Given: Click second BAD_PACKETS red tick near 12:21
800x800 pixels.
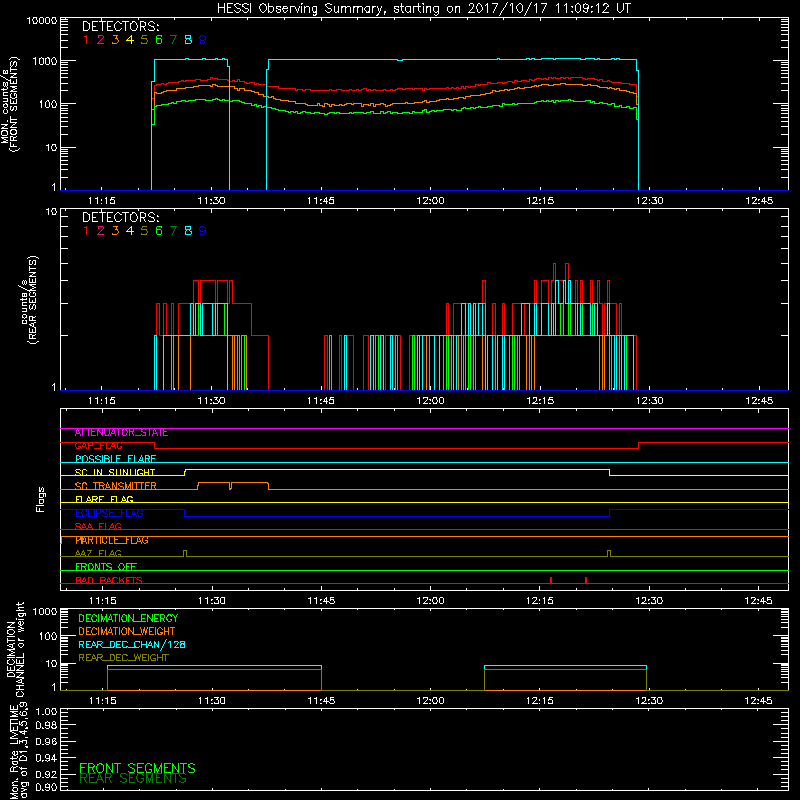Looking at the screenshot, I should click(586, 580).
